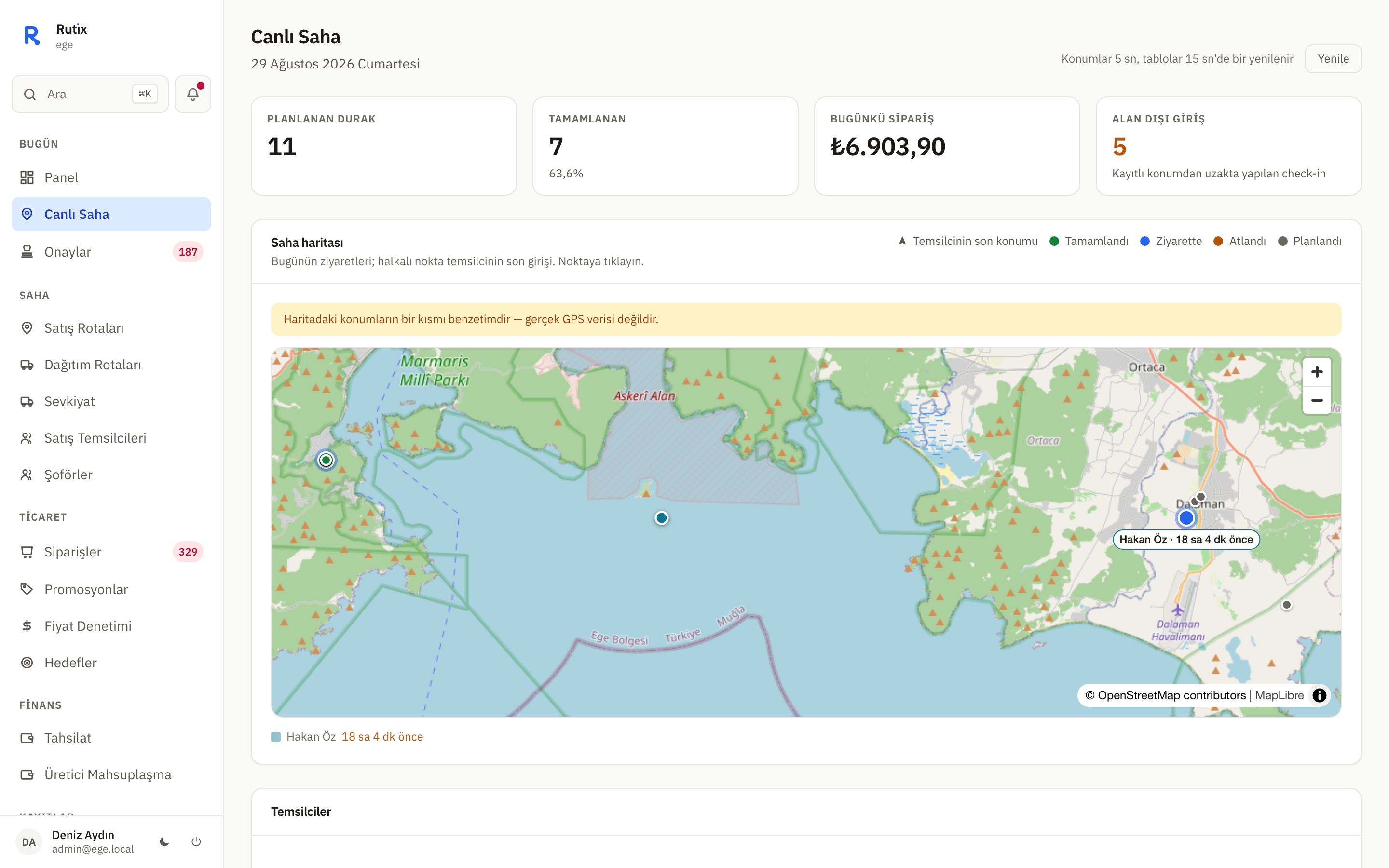The image size is (1389, 868).
Task: Click the blue Ziyarette marker at Dalaman
Action: 1186,518
